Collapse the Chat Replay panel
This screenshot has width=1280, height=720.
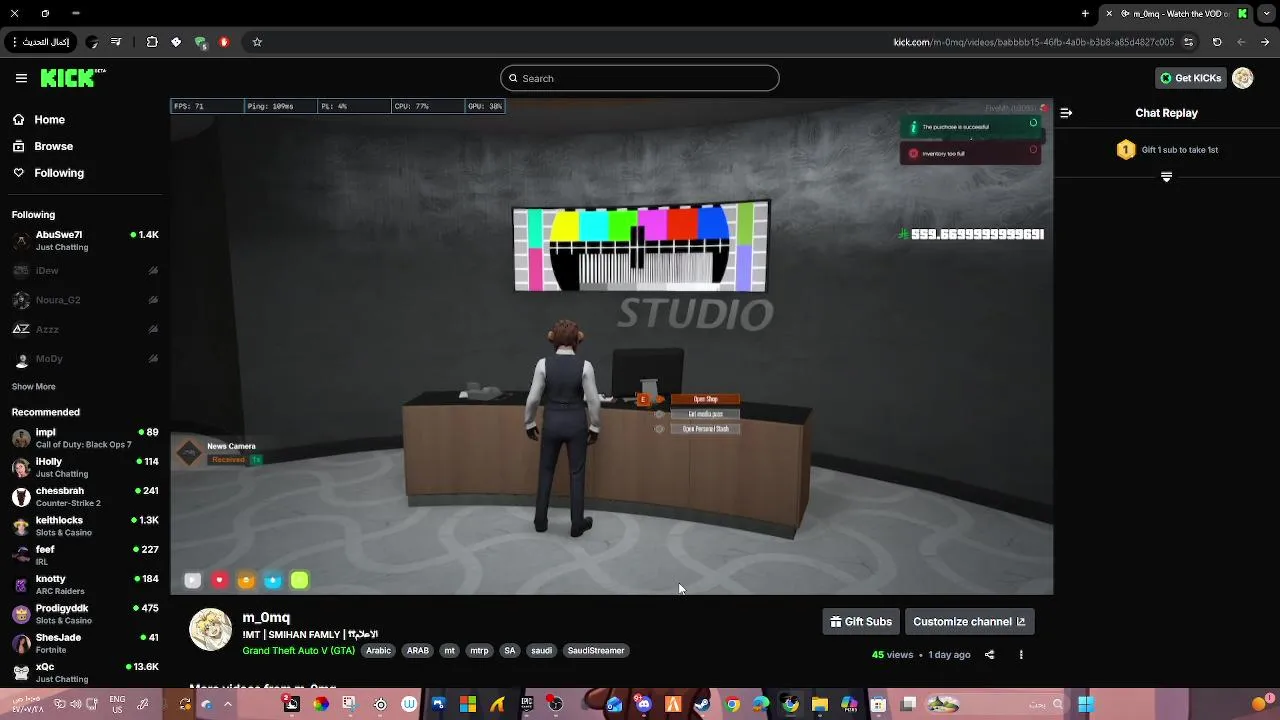coord(1066,113)
